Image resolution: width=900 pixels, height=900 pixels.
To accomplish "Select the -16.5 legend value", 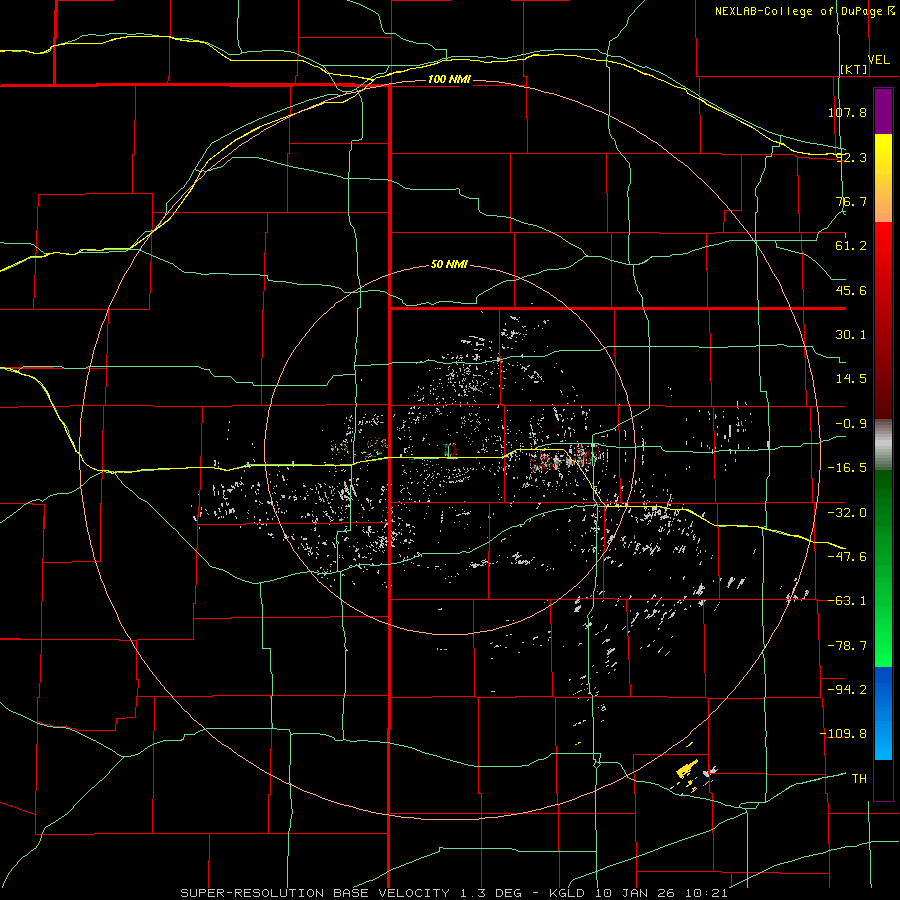I will click(847, 468).
